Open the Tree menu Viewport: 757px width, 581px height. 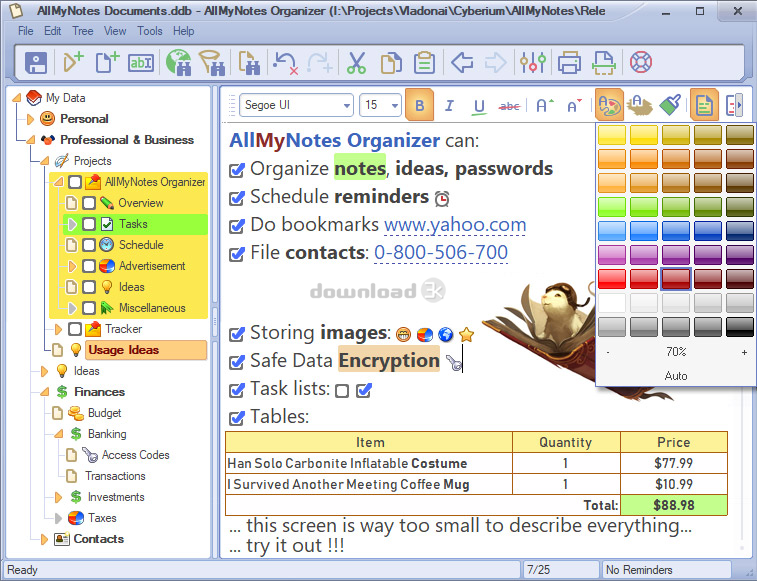point(83,31)
